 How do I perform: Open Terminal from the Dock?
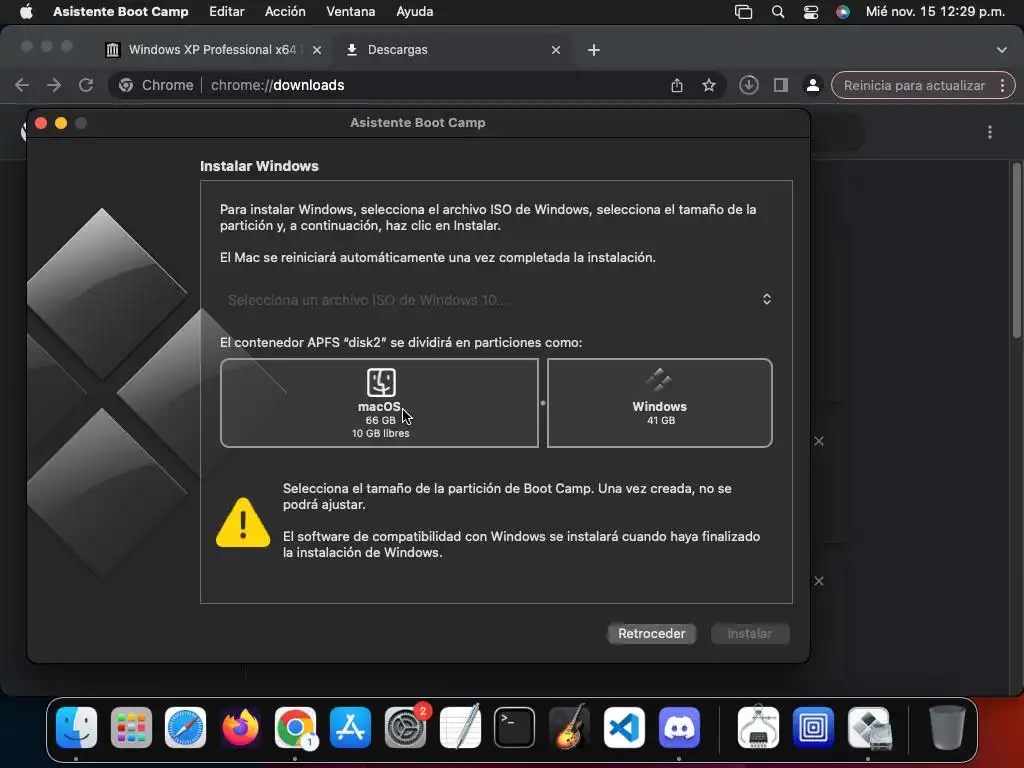(x=515, y=728)
